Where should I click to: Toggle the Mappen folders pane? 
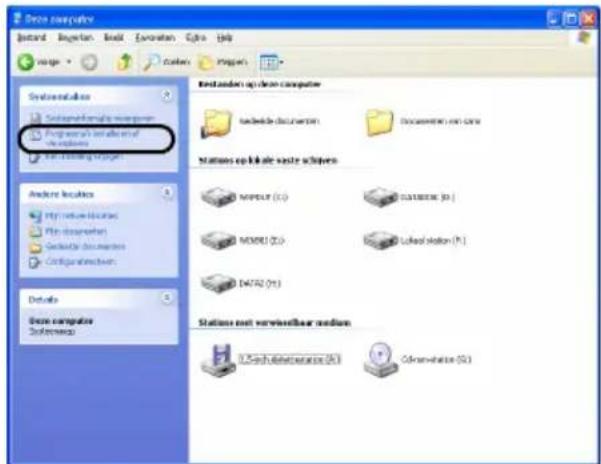[x=223, y=62]
